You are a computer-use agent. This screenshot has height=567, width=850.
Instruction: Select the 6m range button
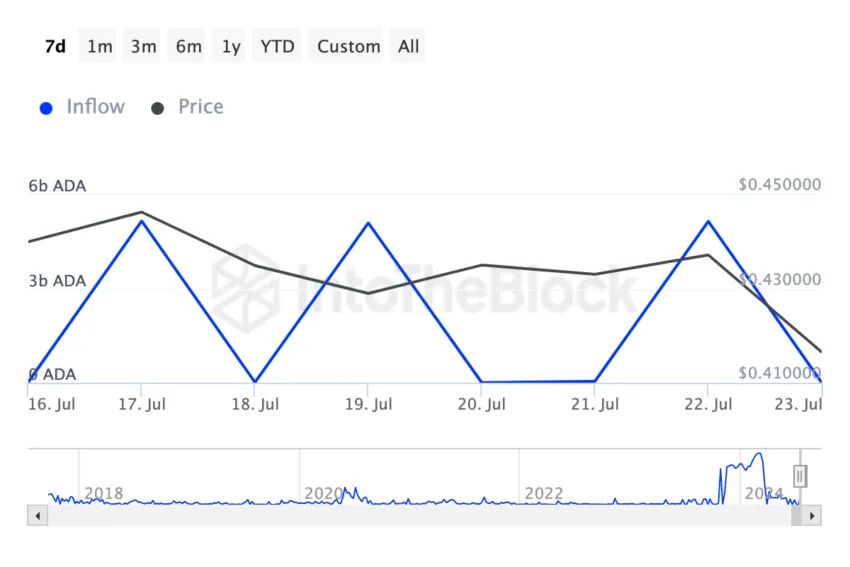(188, 47)
